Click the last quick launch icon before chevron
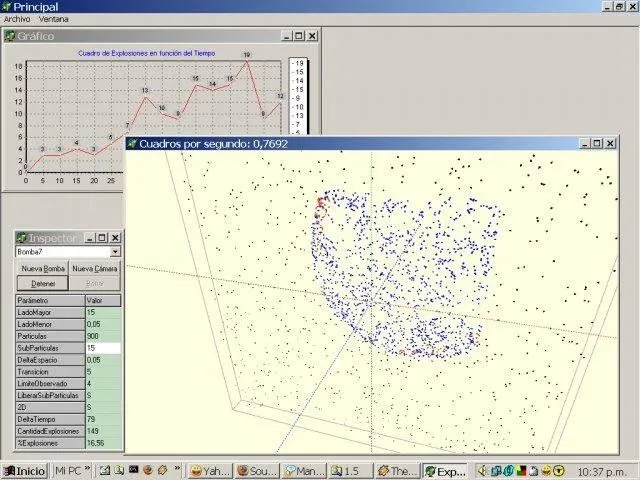This screenshot has height=480, width=640. click(162, 470)
